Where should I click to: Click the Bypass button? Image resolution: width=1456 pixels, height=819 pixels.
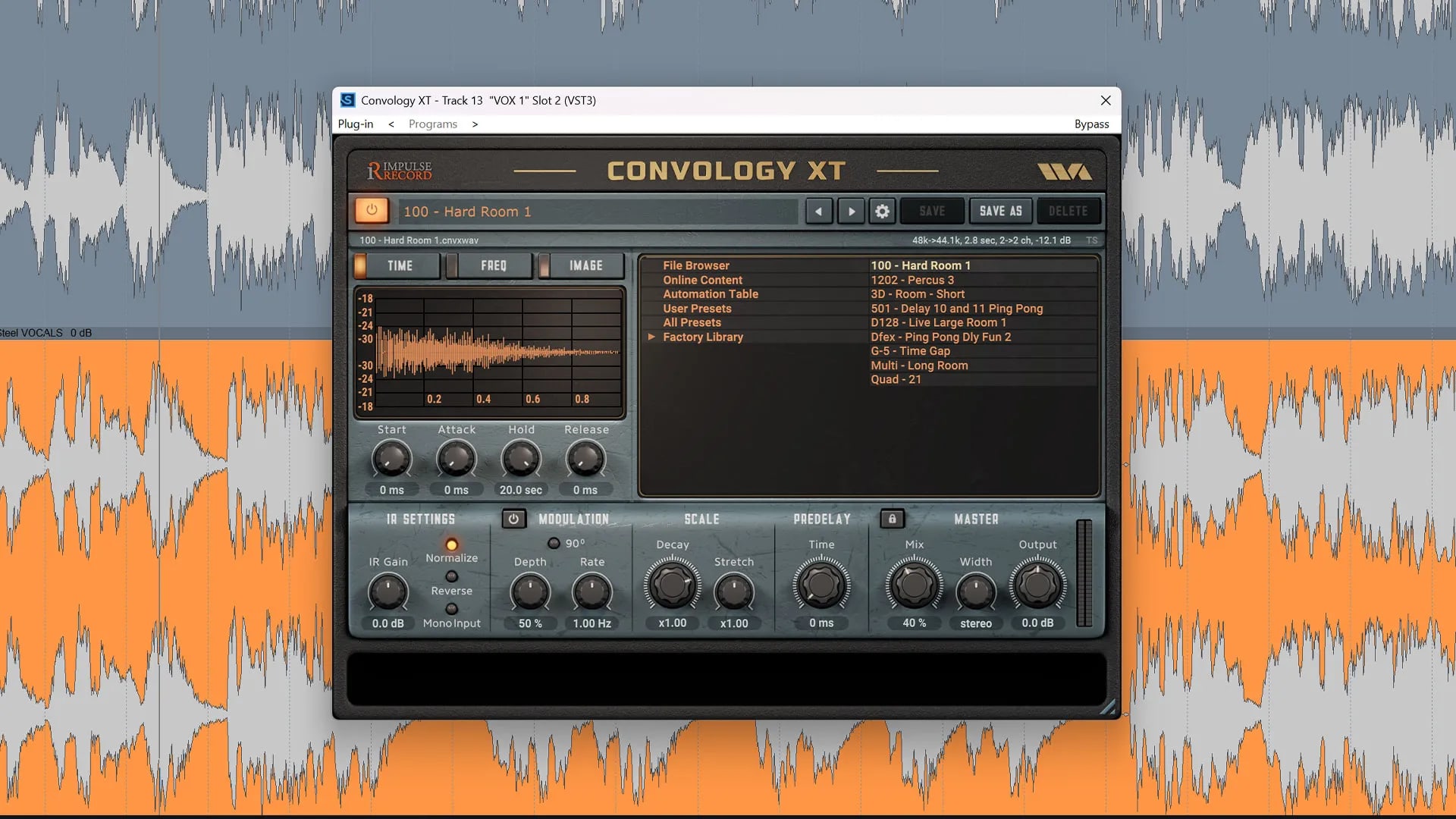click(1090, 124)
